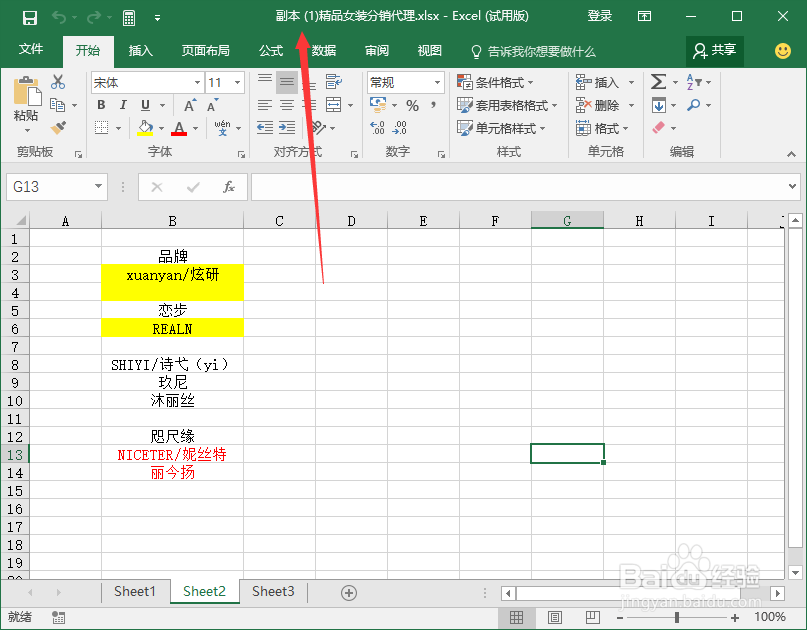Toggle middle align icon
Viewport: 807px width, 630px height.
pyautogui.click(x=287, y=81)
